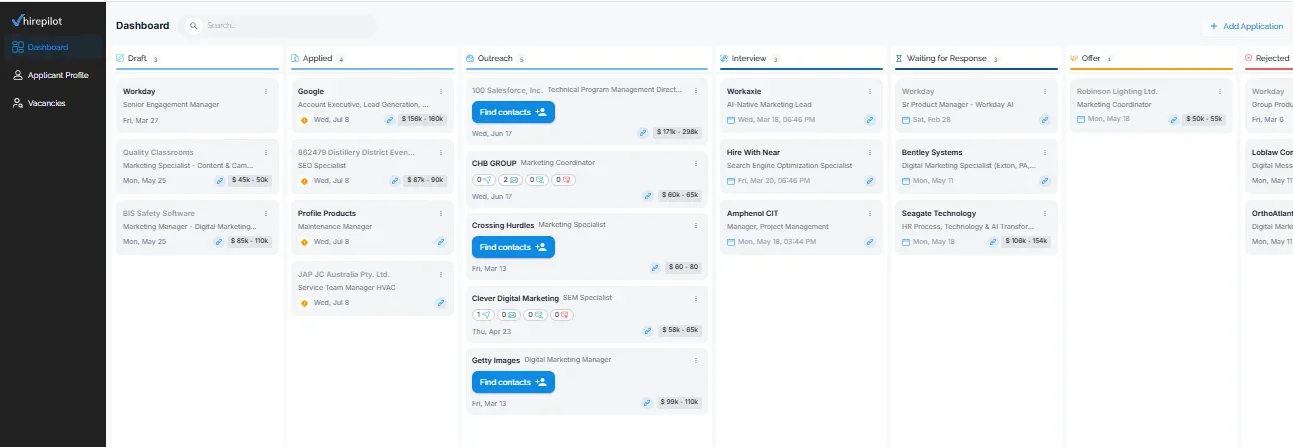
Task: Open the three-dot menu on Workday draft card
Action: tap(265, 91)
